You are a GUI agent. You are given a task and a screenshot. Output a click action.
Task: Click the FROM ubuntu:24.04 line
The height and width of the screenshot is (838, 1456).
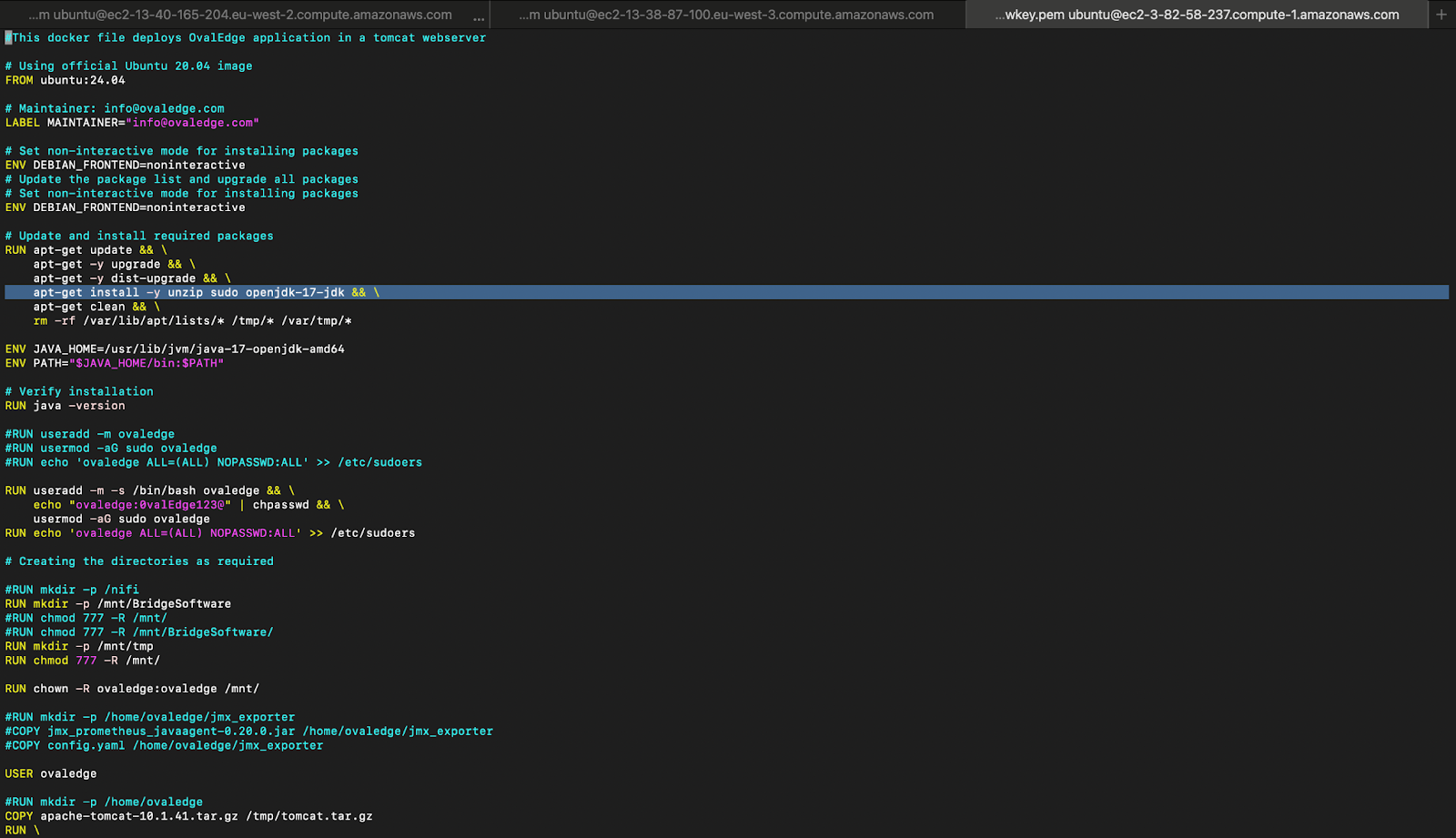pos(66,80)
